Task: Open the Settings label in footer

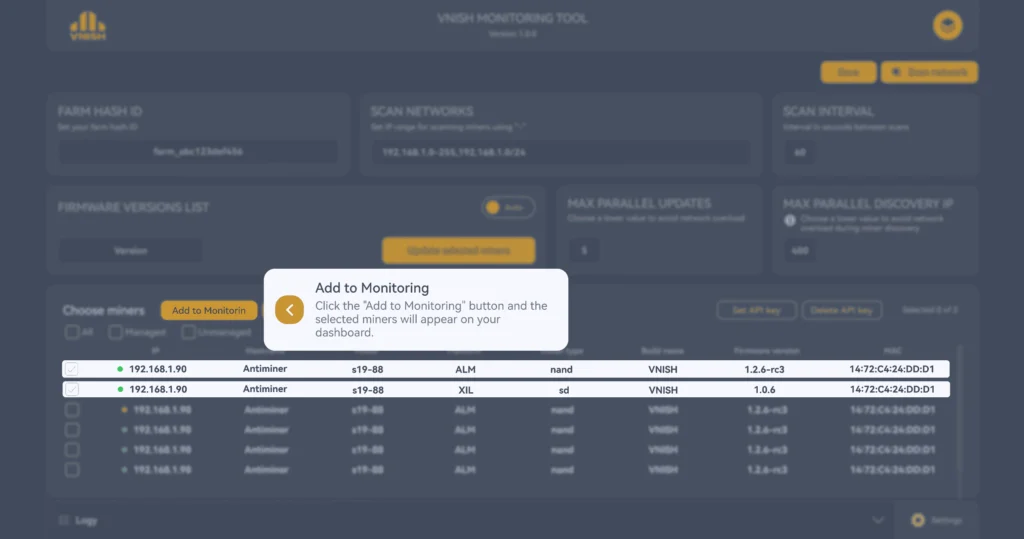Action: coord(946,520)
